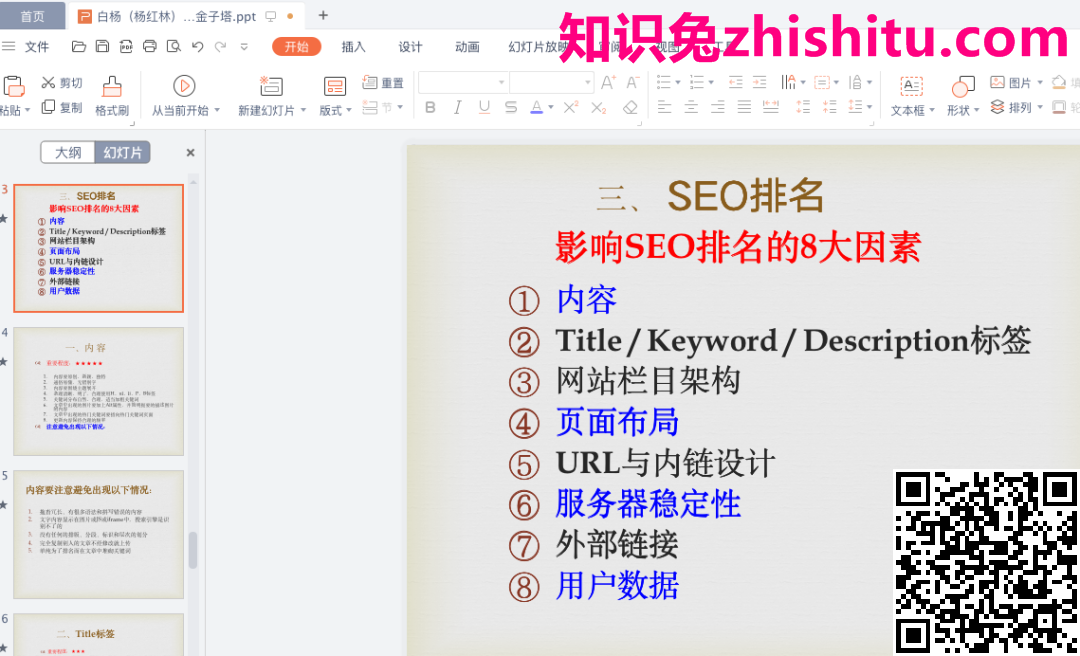
Task: Click the Picture (图片) button
Action: (x=1016, y=83)
